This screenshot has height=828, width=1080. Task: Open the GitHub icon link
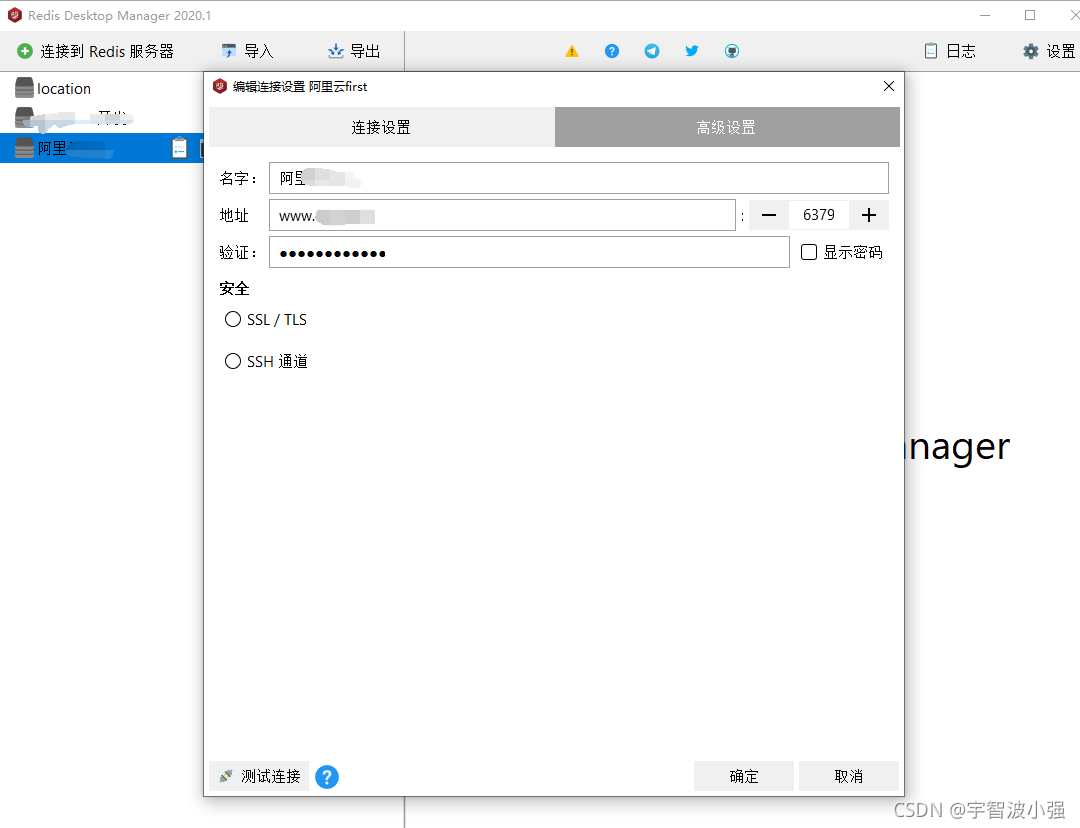[731, 51]
